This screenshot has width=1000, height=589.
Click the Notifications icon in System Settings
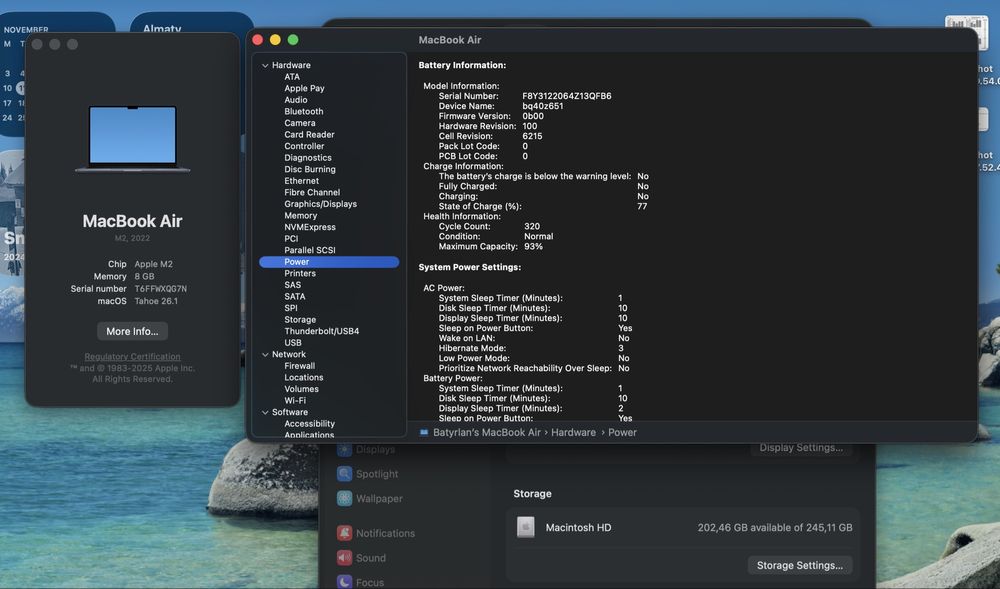tap(344, 533)
